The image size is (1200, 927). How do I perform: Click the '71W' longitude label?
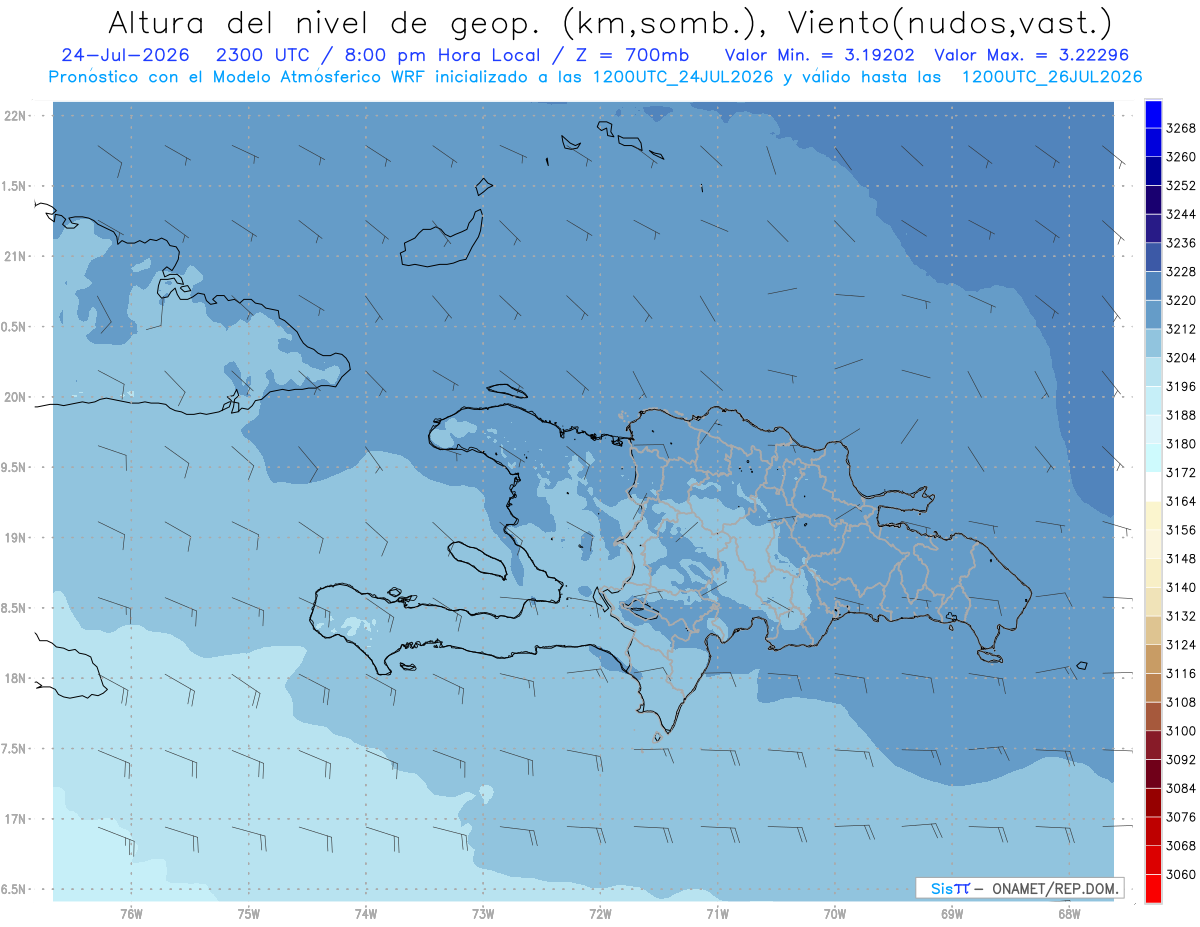717,913
